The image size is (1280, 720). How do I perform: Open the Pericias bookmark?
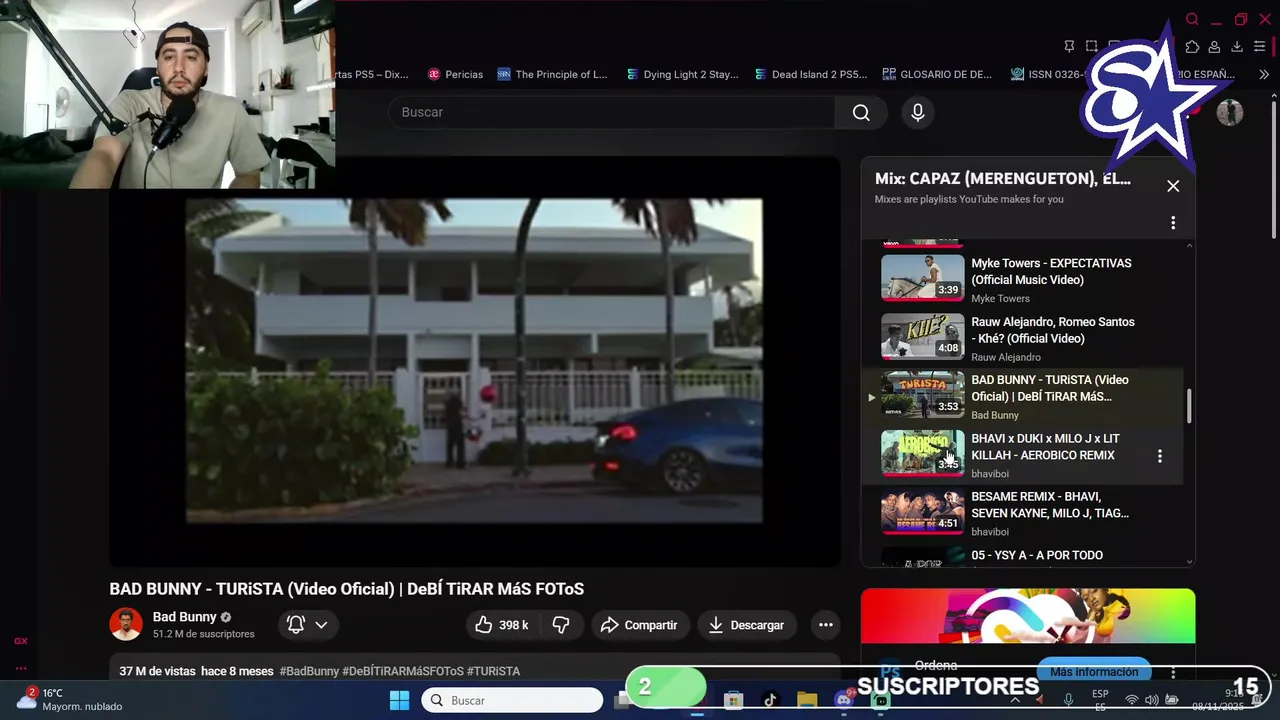tap(455, 74)
